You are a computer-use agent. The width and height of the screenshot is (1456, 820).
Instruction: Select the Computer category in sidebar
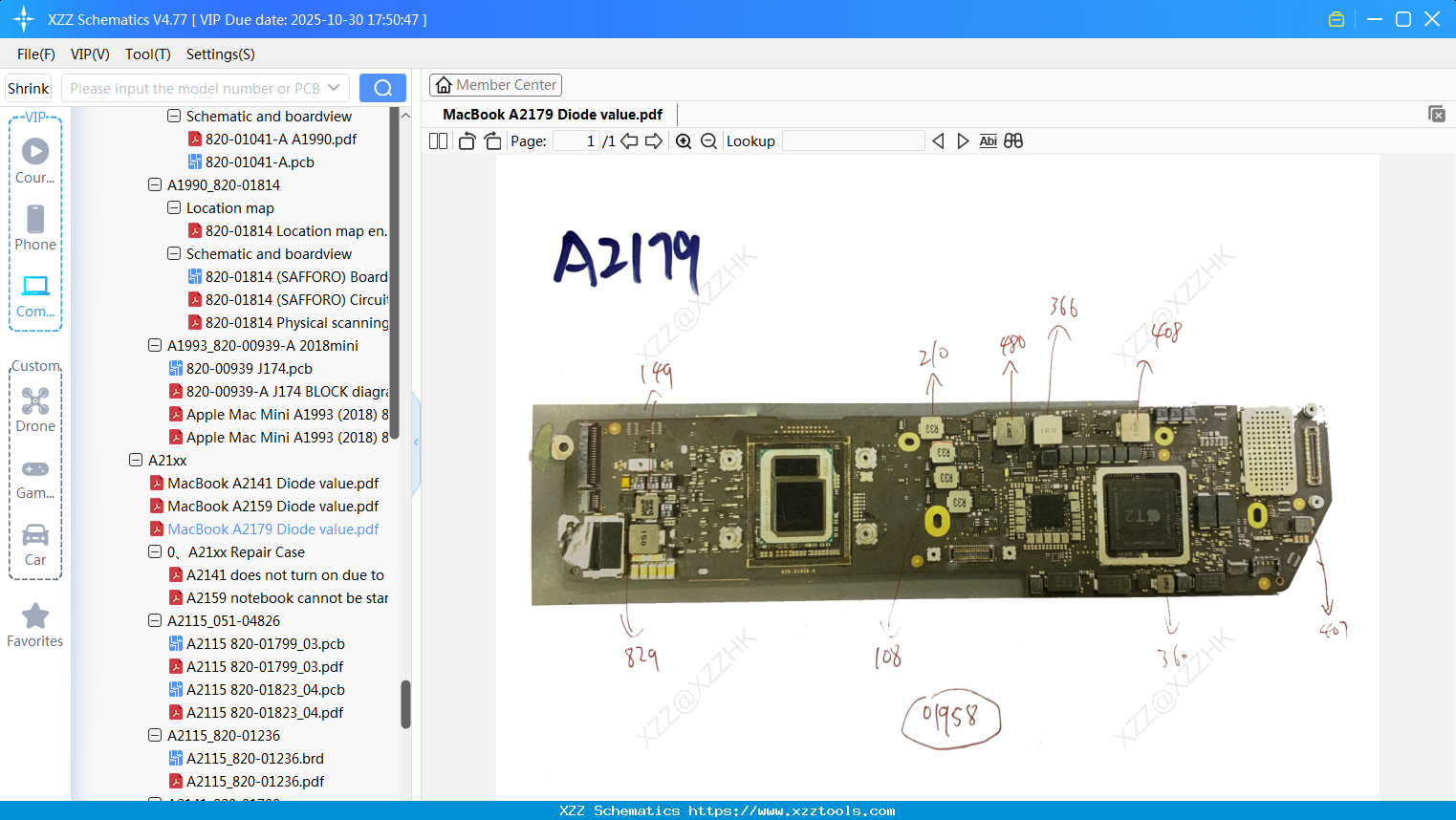pyautogui.click(x=35, y=295)
